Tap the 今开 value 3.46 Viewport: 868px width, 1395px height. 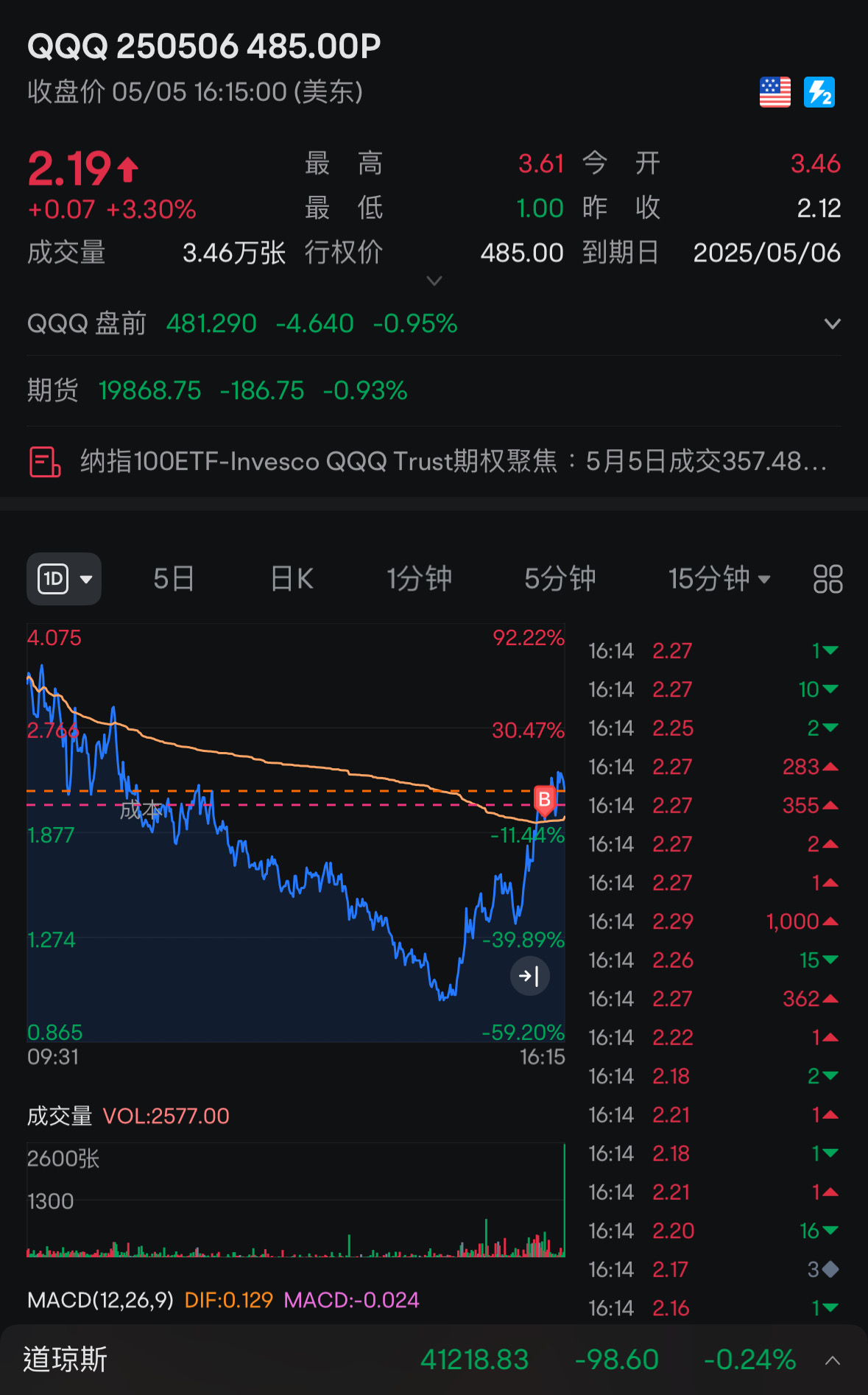(816, 164)
